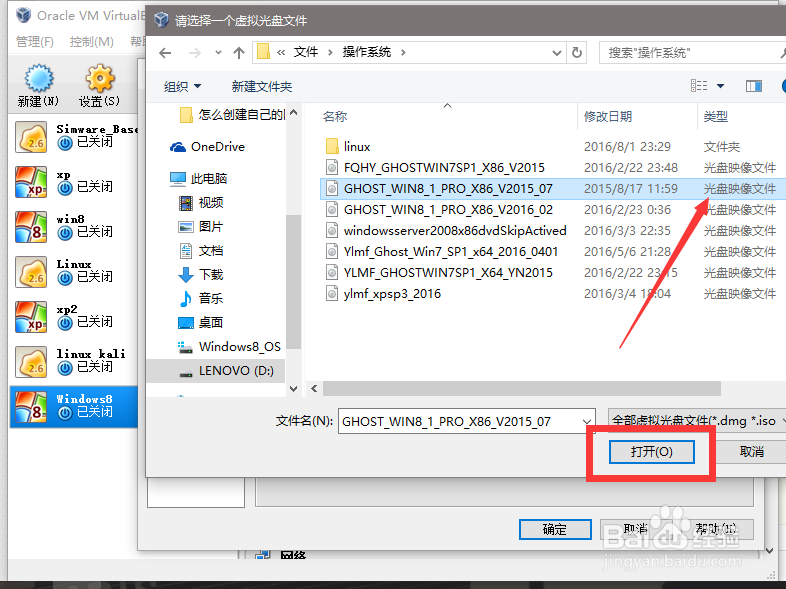Open the 控制(M) menu in VirtualBox
The width and height of the screenshot is (786, 589).
point(92,42)
